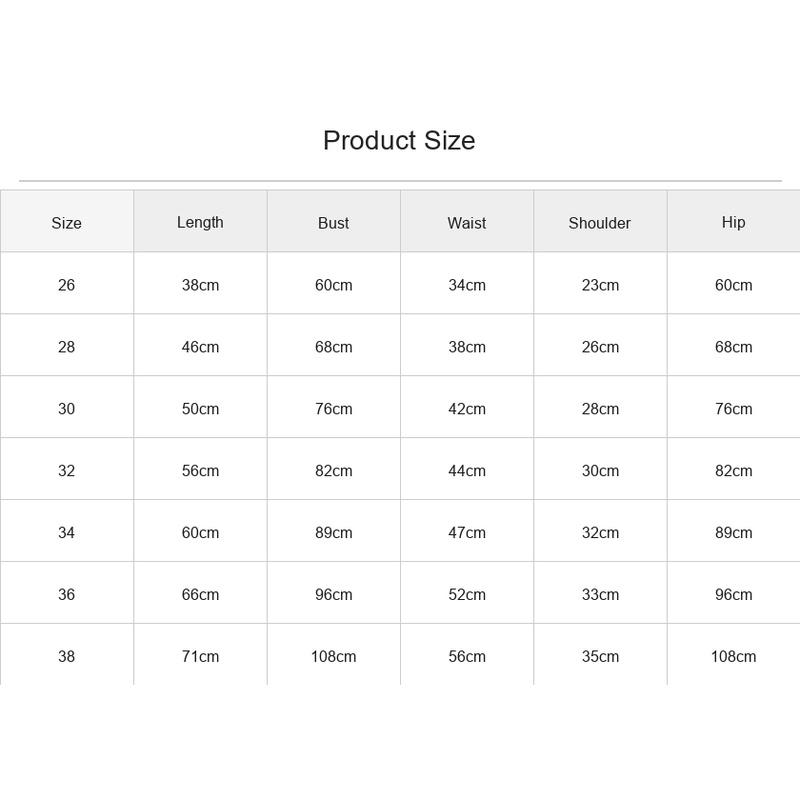The width and height of the screenshot is (800, 800).
Task: Click the Bust column header
Action: click(x=333, y=223)
